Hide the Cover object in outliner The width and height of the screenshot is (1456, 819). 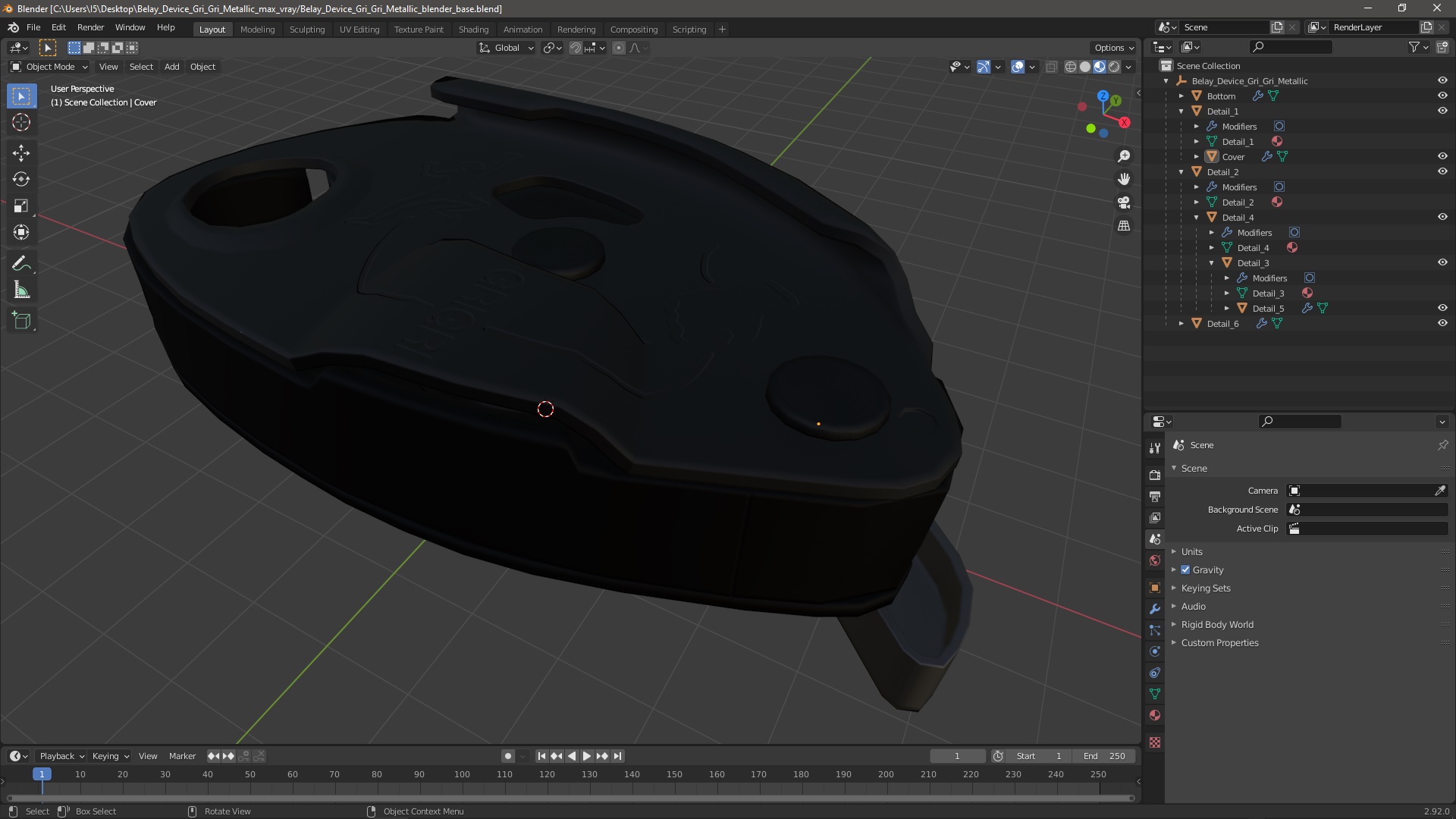(x=1442, y=156)
